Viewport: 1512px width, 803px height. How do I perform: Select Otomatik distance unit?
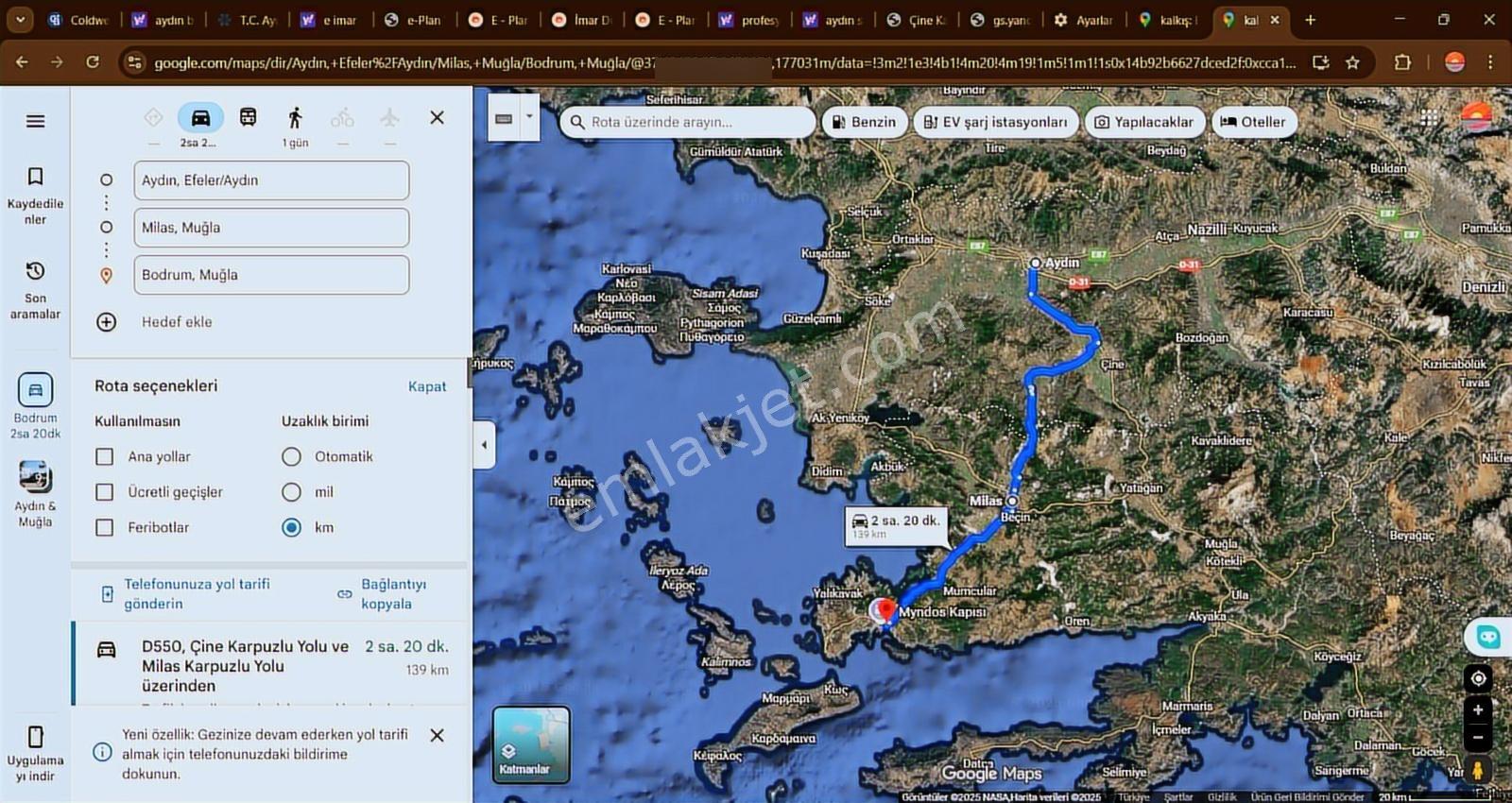[291, 457]
